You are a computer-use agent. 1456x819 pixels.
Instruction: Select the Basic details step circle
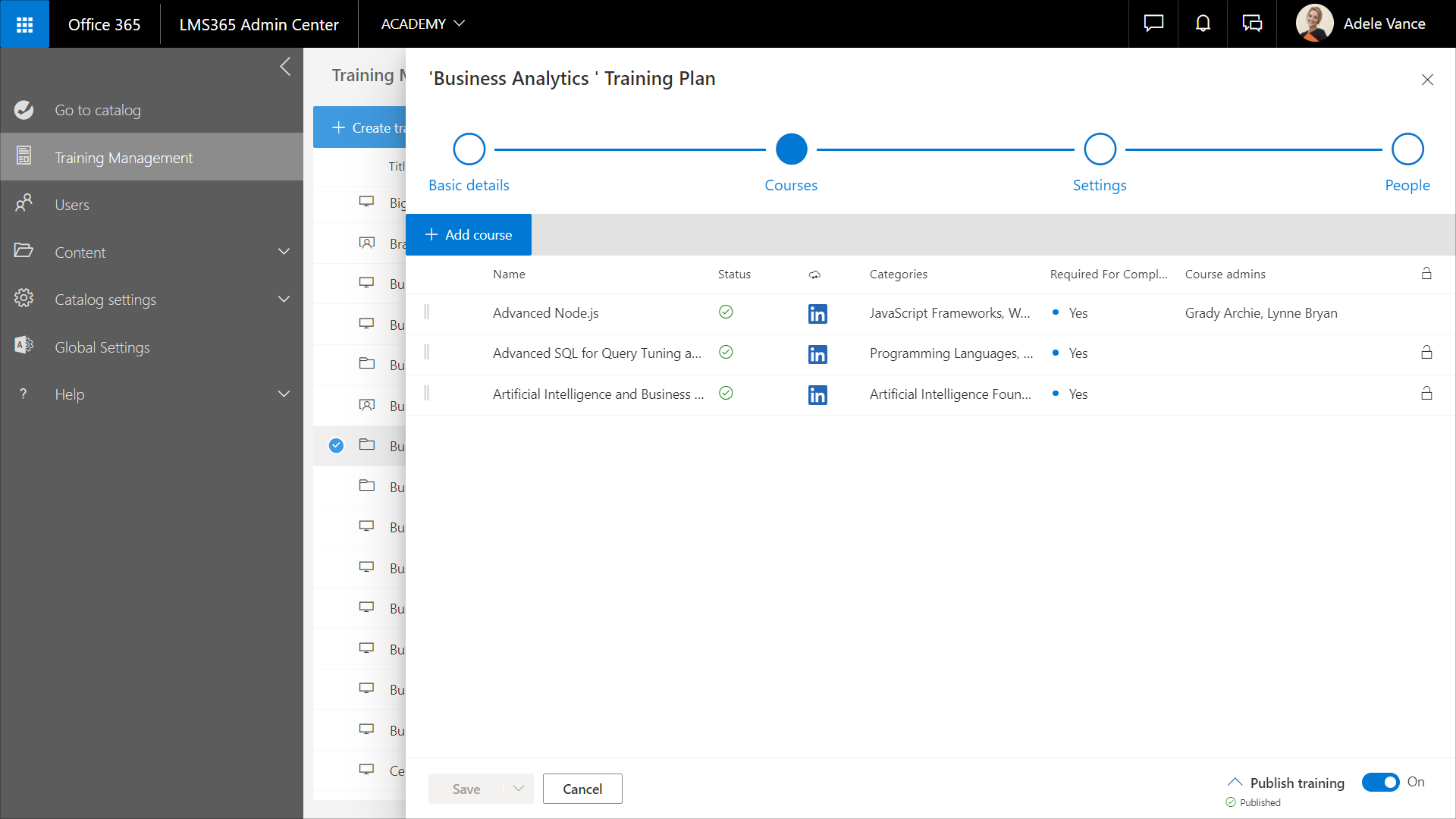tap(469, 149)
